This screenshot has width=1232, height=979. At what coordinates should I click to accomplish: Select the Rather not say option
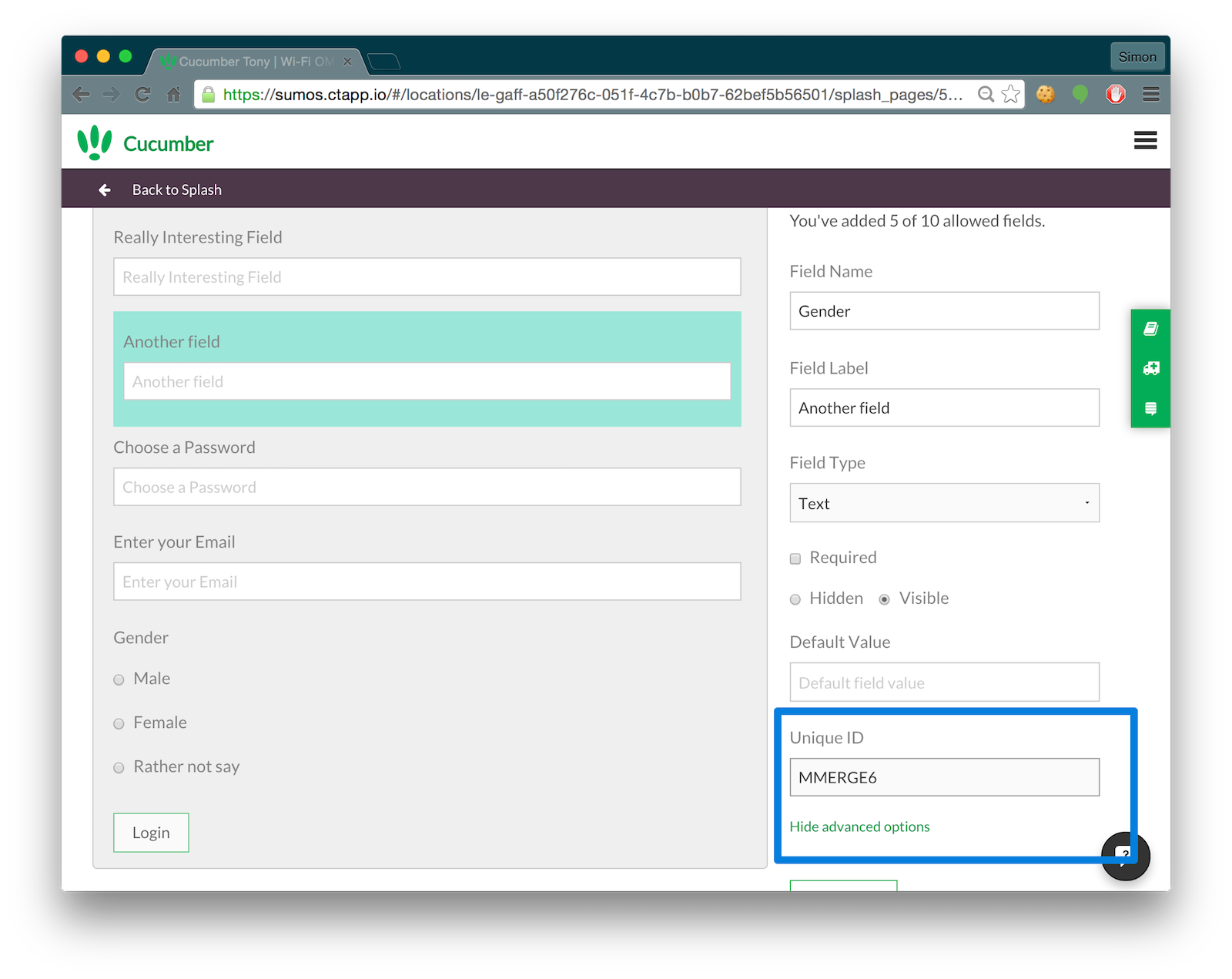[x=119, y=768]
